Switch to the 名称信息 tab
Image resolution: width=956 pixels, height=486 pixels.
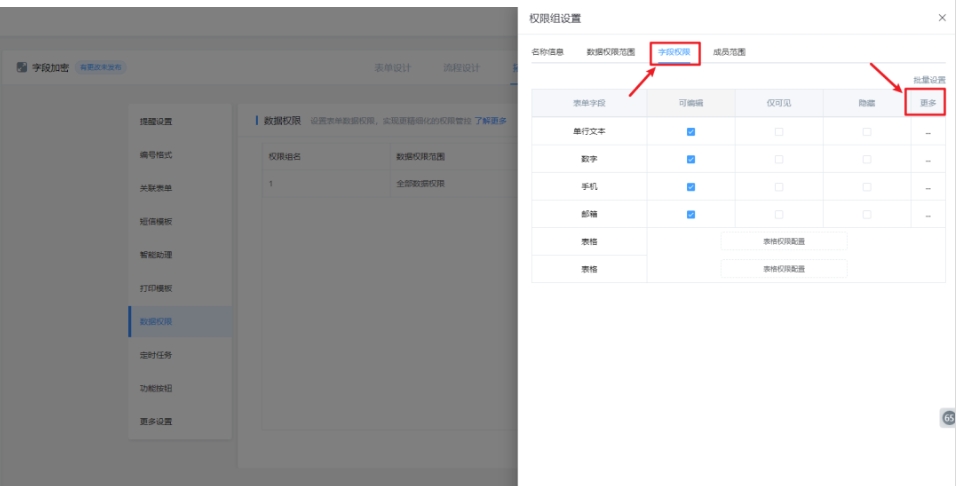click(547, 51)
